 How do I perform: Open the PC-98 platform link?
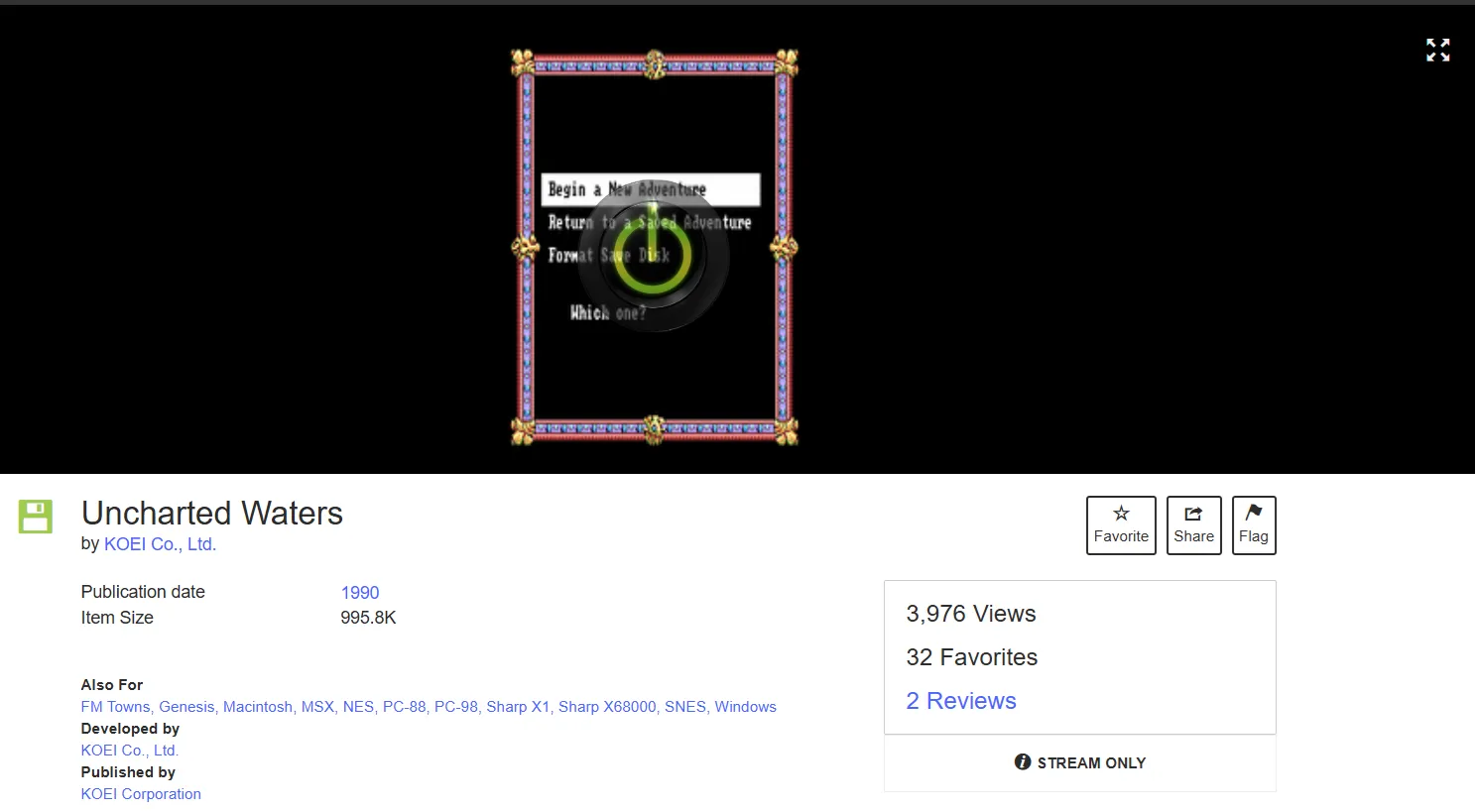455,707
